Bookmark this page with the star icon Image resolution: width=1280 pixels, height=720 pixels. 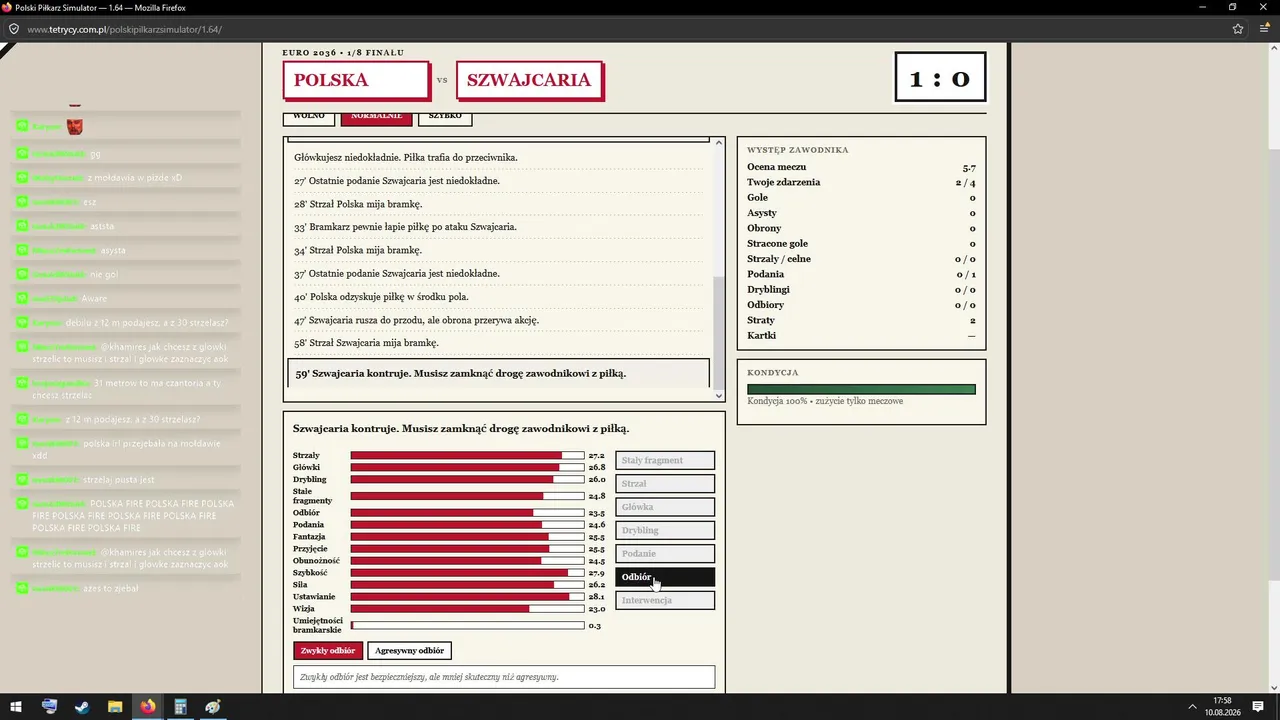point(1238,29)
